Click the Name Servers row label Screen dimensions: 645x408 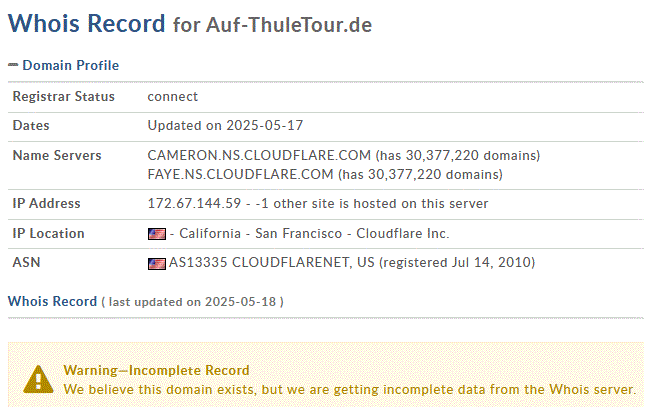(57, 155)
